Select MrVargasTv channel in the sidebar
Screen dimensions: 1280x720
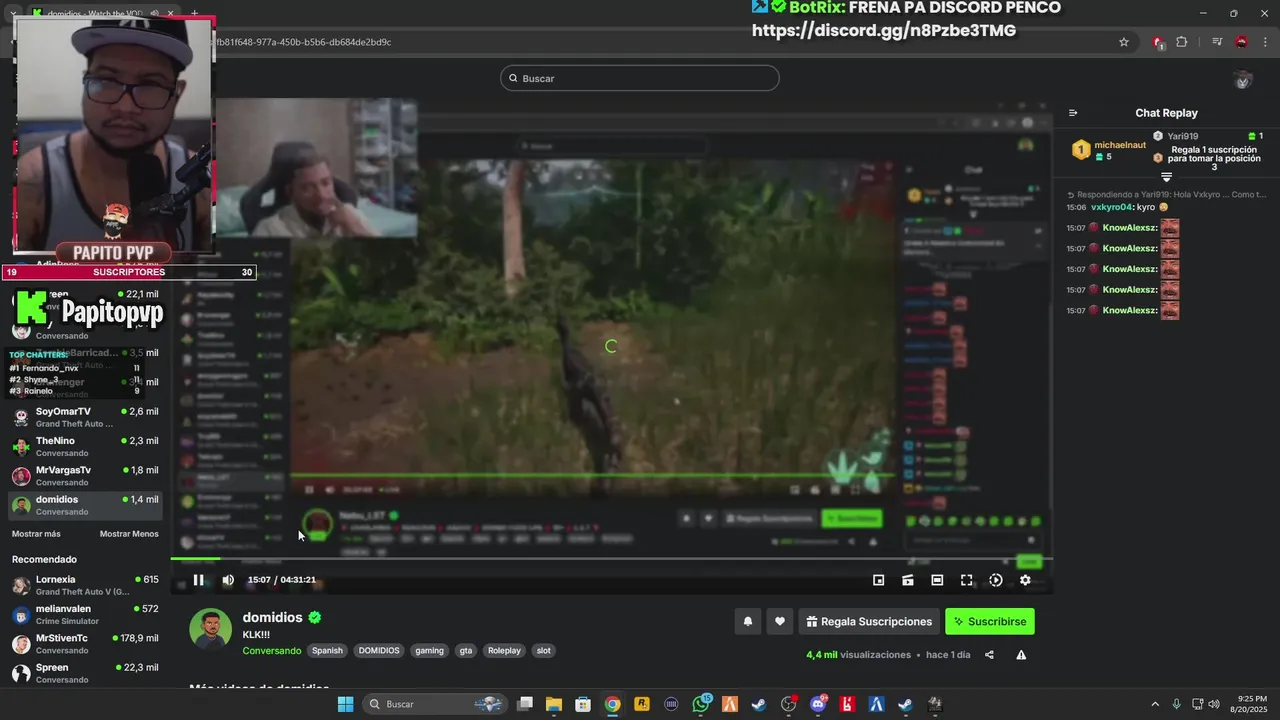pyautogui.click(x=84, y=475)
